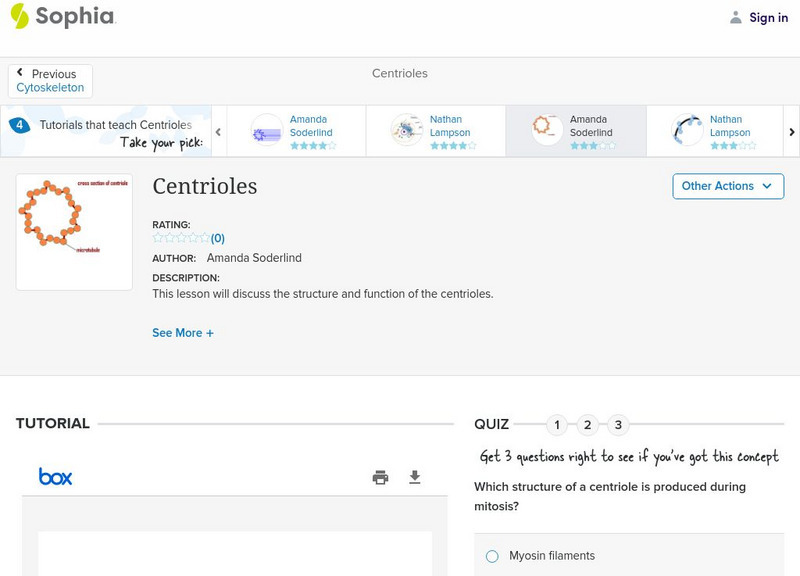
Task: Click the Sign in link
Action: click(x=768, y=17)
